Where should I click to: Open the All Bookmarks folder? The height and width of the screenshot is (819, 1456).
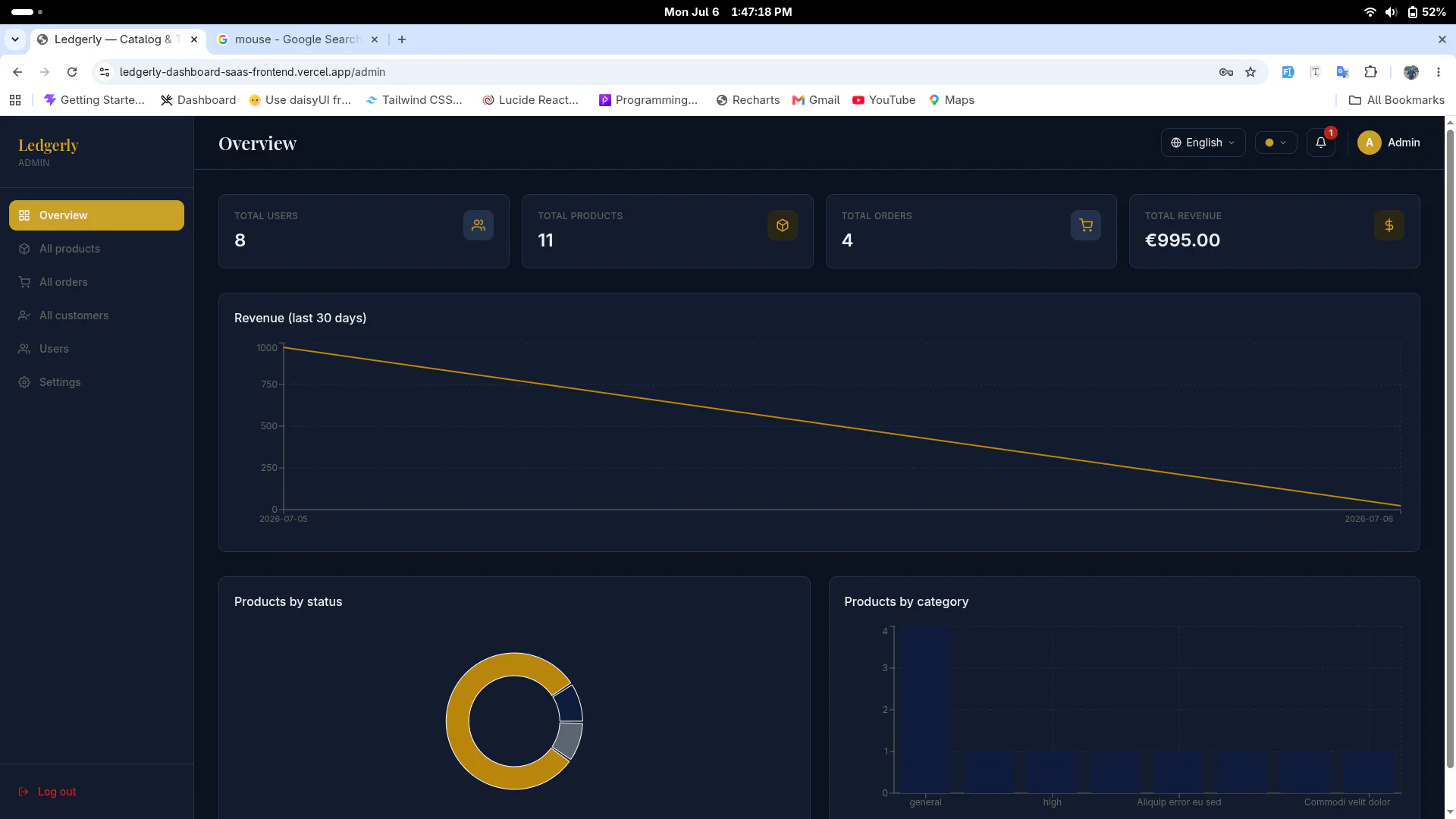[1396, 100]
